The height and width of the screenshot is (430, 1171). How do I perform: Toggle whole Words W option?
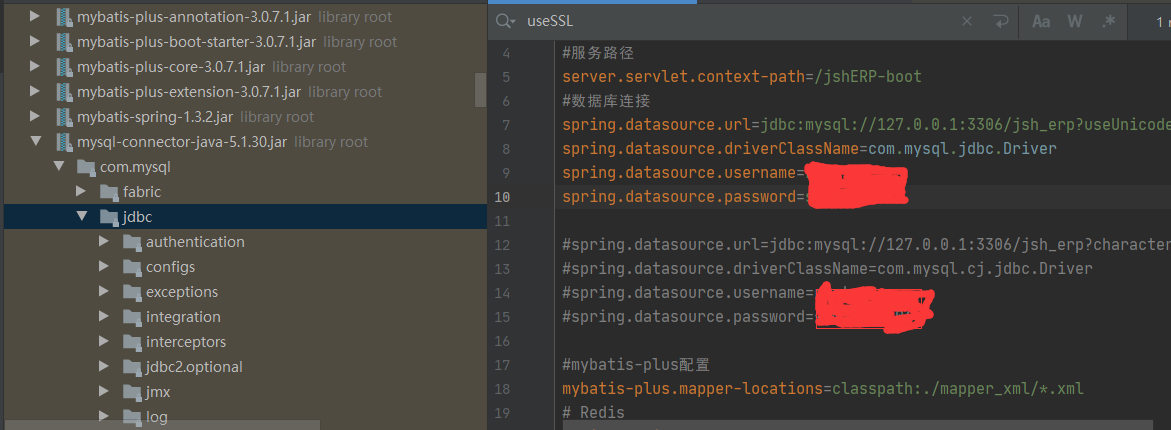tap(1075, 22)
